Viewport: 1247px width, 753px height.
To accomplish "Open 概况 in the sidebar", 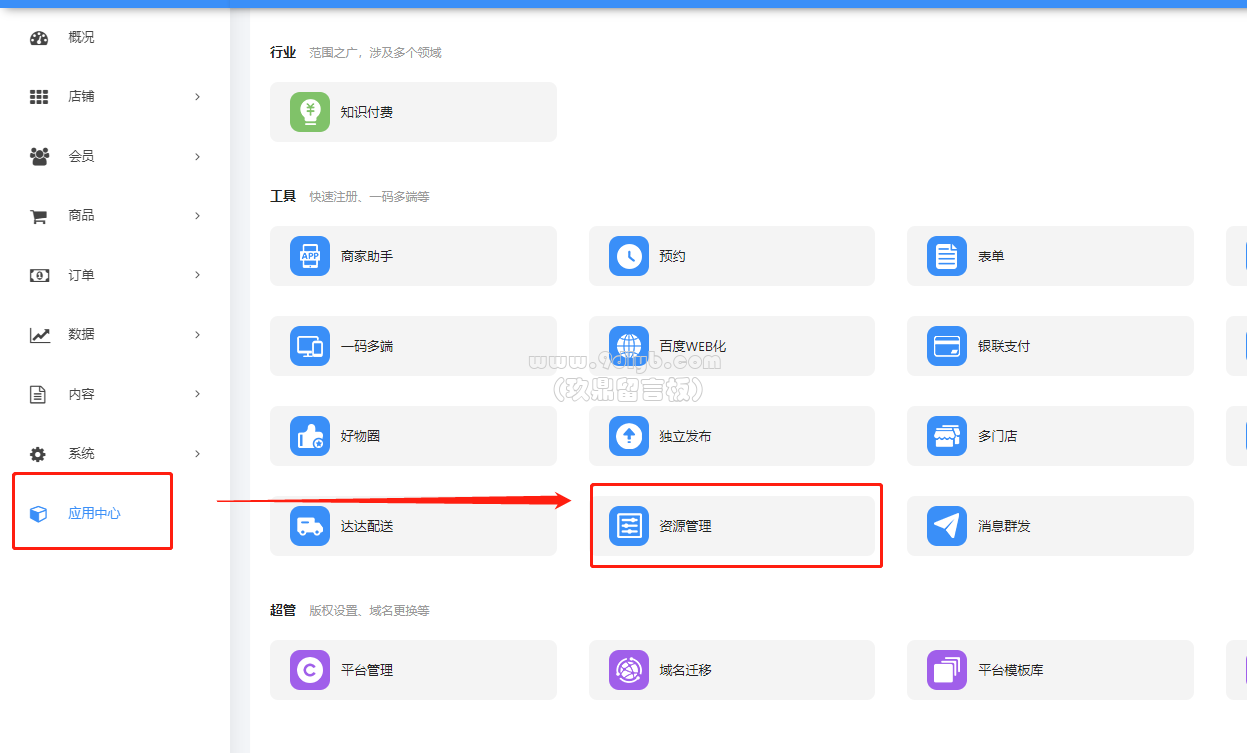I will 115,38.
